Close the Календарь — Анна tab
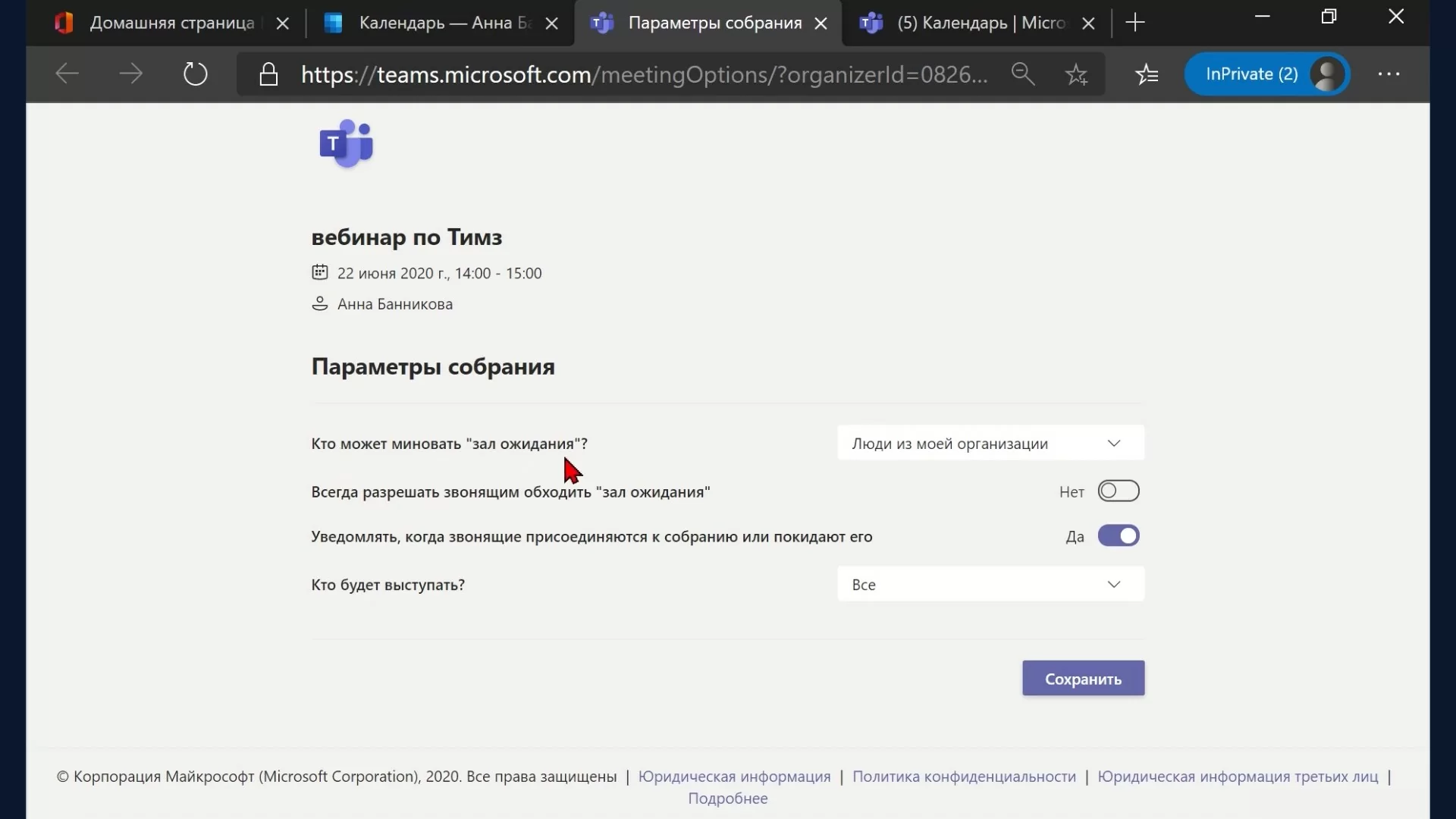The image size is (1456, 819). [x=552, y=24]
